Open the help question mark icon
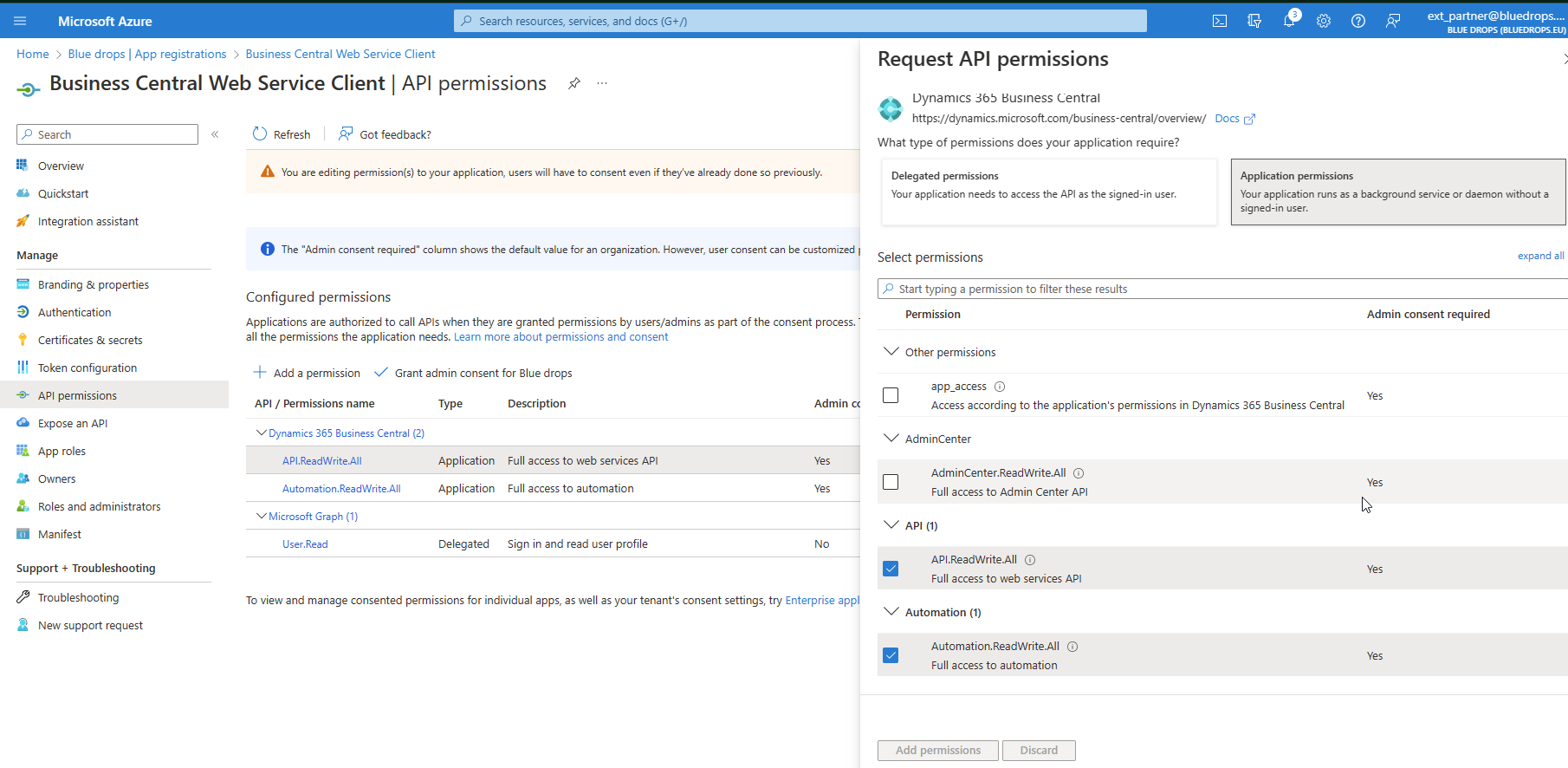The image size is (1568, 768). click(x=1358, y=21)
